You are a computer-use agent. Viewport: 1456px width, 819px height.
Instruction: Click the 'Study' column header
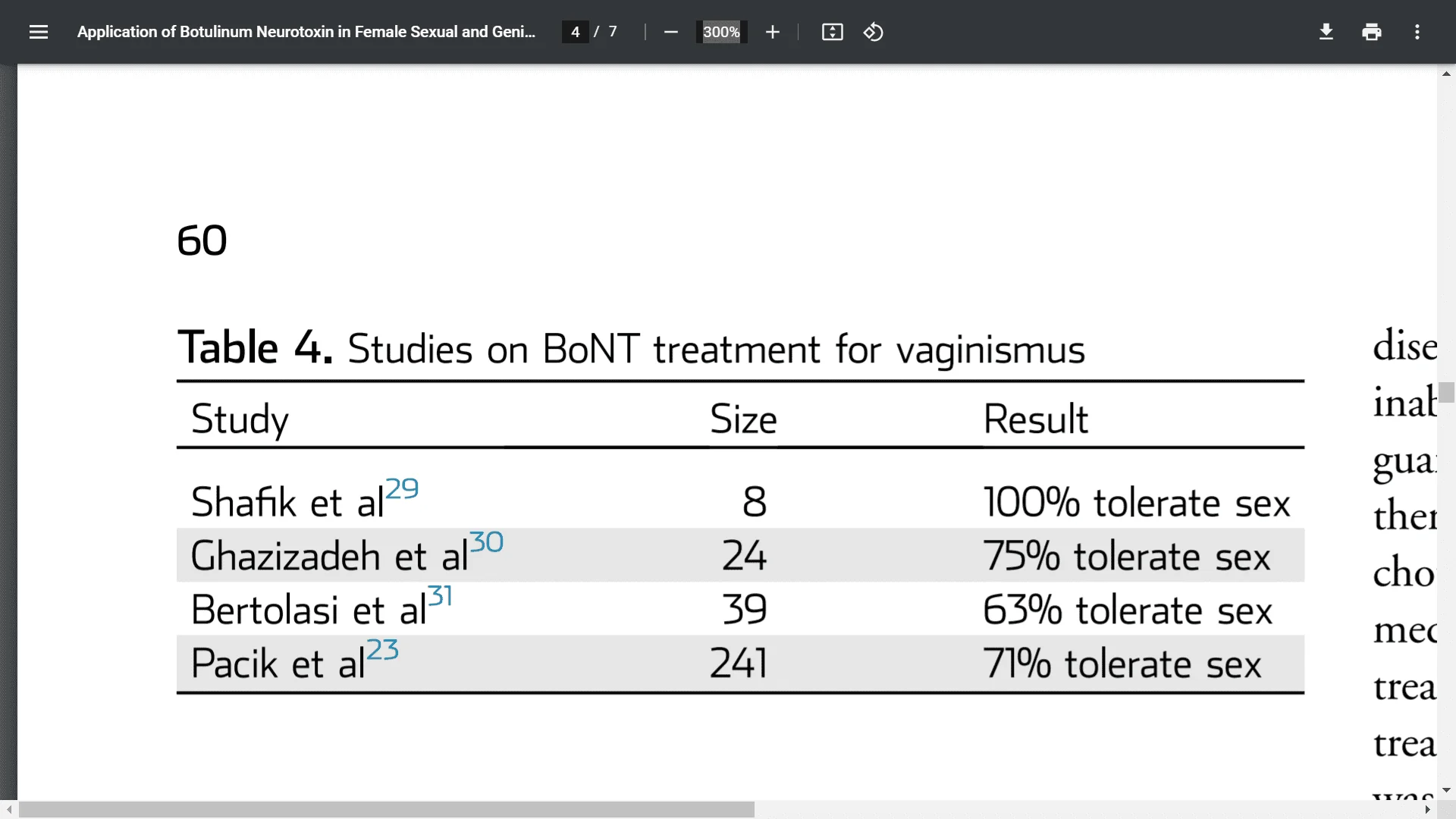point(240,419)
